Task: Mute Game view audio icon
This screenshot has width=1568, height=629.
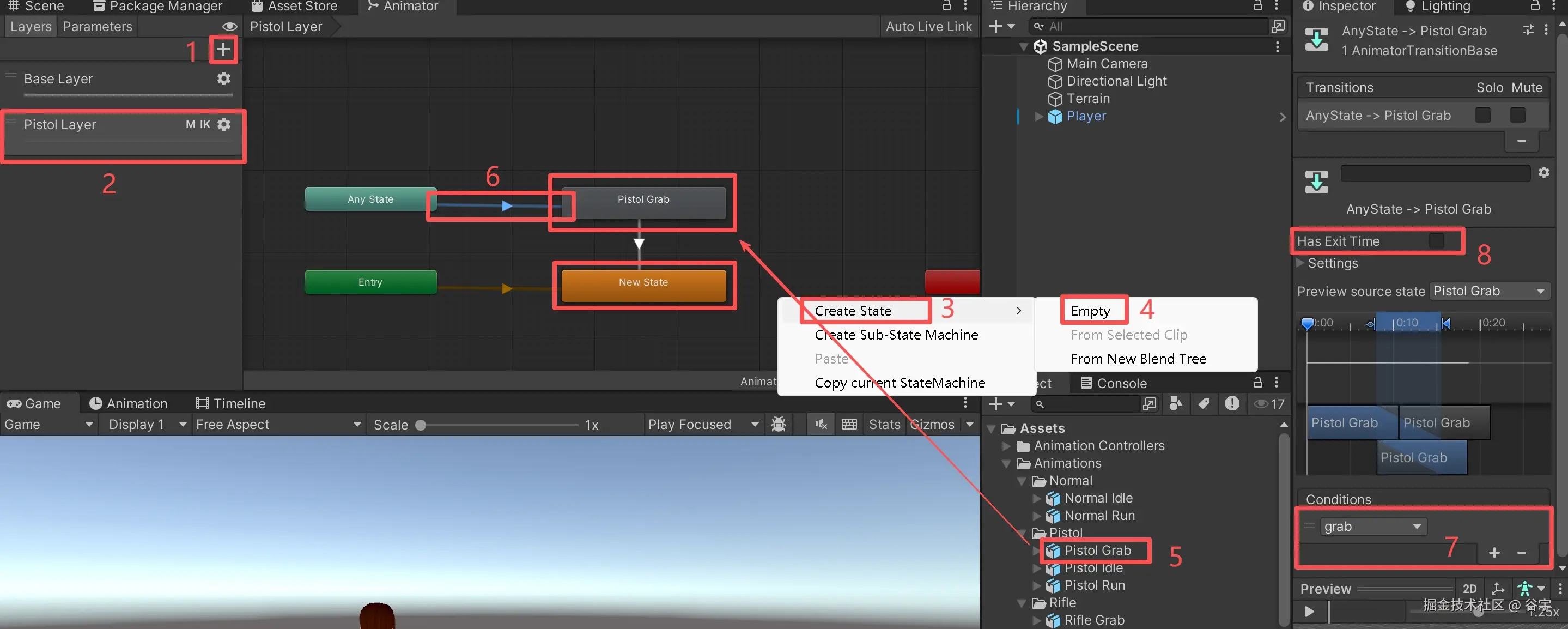Action: pos(821,425)
